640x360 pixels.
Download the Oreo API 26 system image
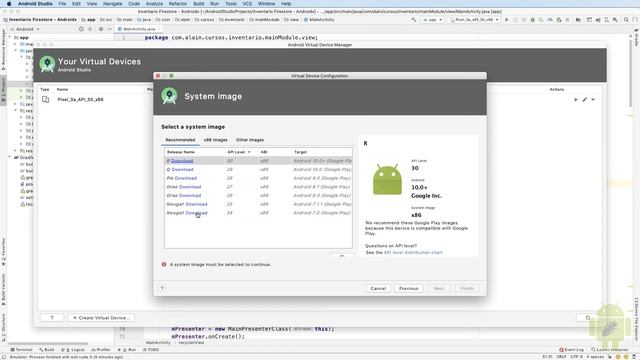[x=190, y=196]
